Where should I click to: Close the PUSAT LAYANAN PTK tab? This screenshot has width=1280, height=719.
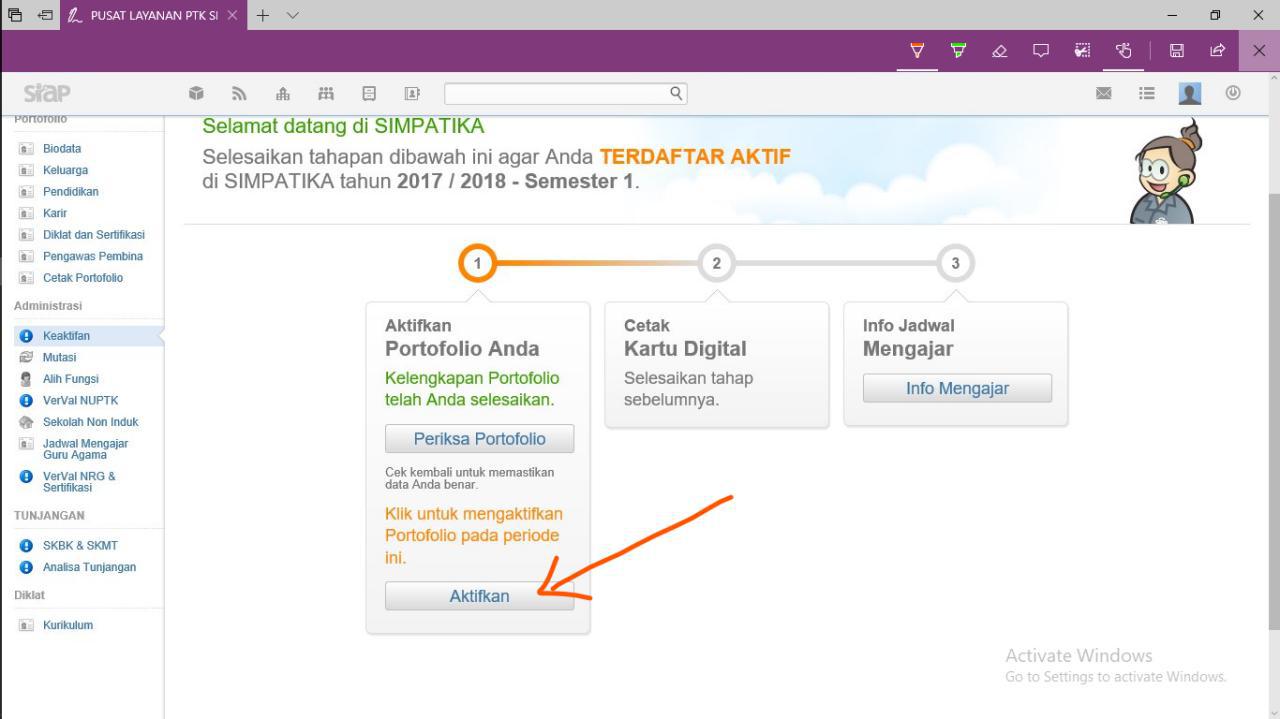pos(232,15)
